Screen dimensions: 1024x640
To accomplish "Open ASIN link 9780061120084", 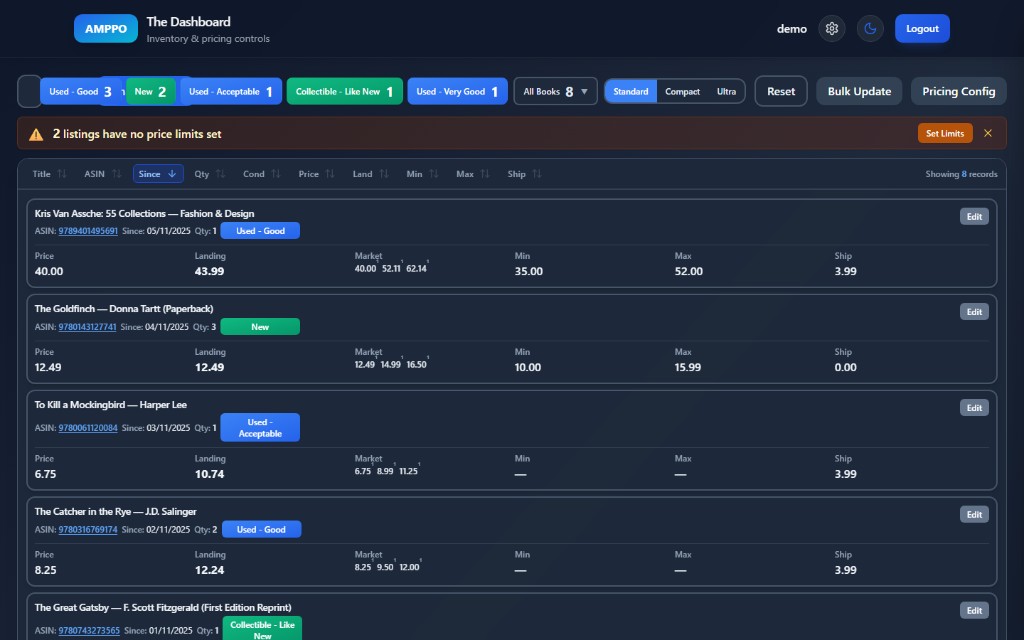I will 88,428.
